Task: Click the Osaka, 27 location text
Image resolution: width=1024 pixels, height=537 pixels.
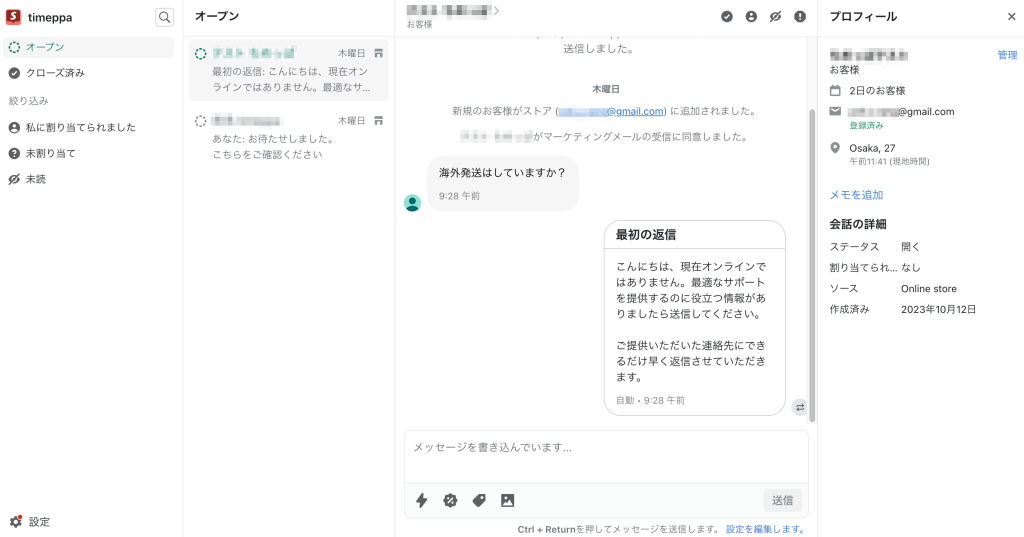Action: coord(872,148)
